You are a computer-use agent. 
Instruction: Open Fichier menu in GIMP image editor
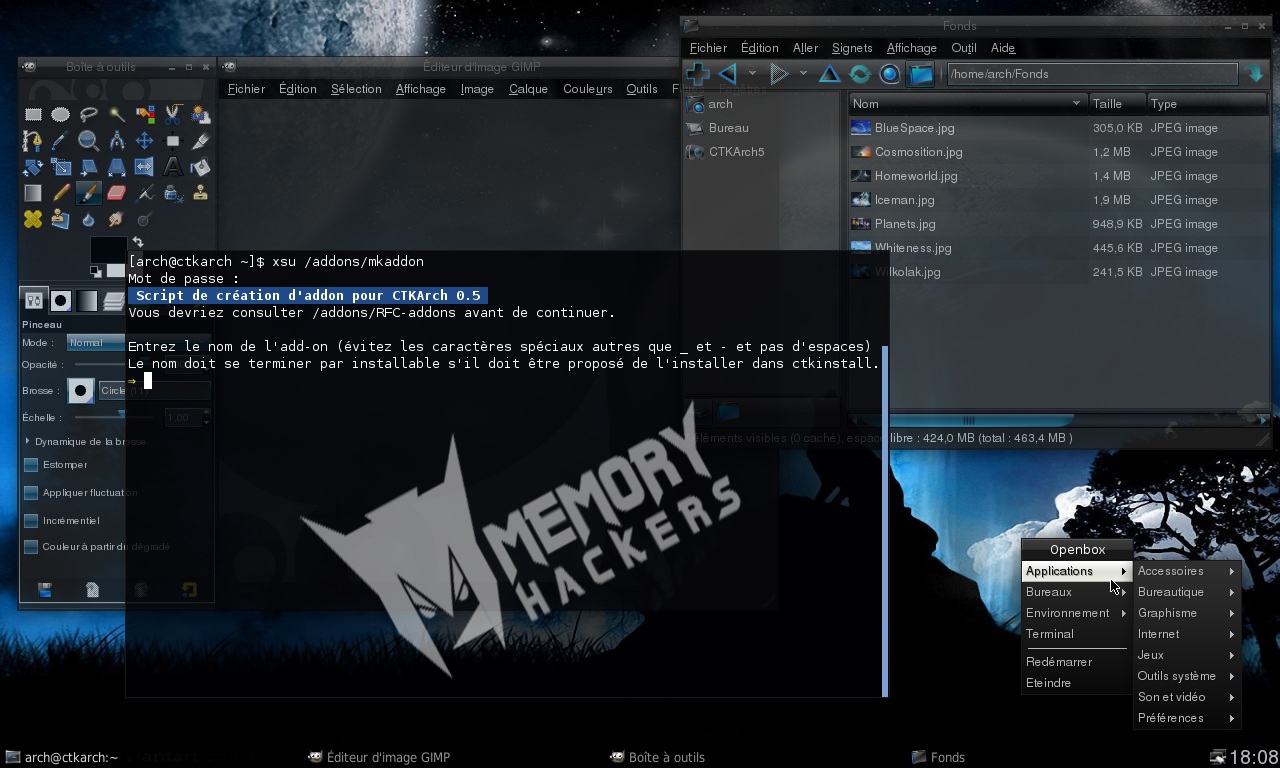(246, 89)
